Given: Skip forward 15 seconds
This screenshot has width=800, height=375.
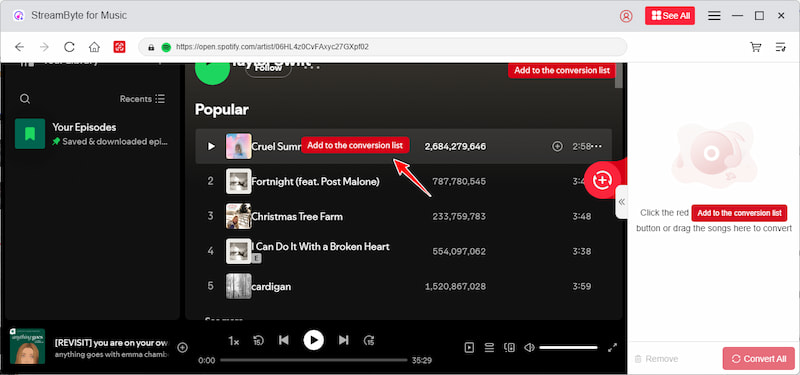Looking at the screenshot, I should coord(369,340).
